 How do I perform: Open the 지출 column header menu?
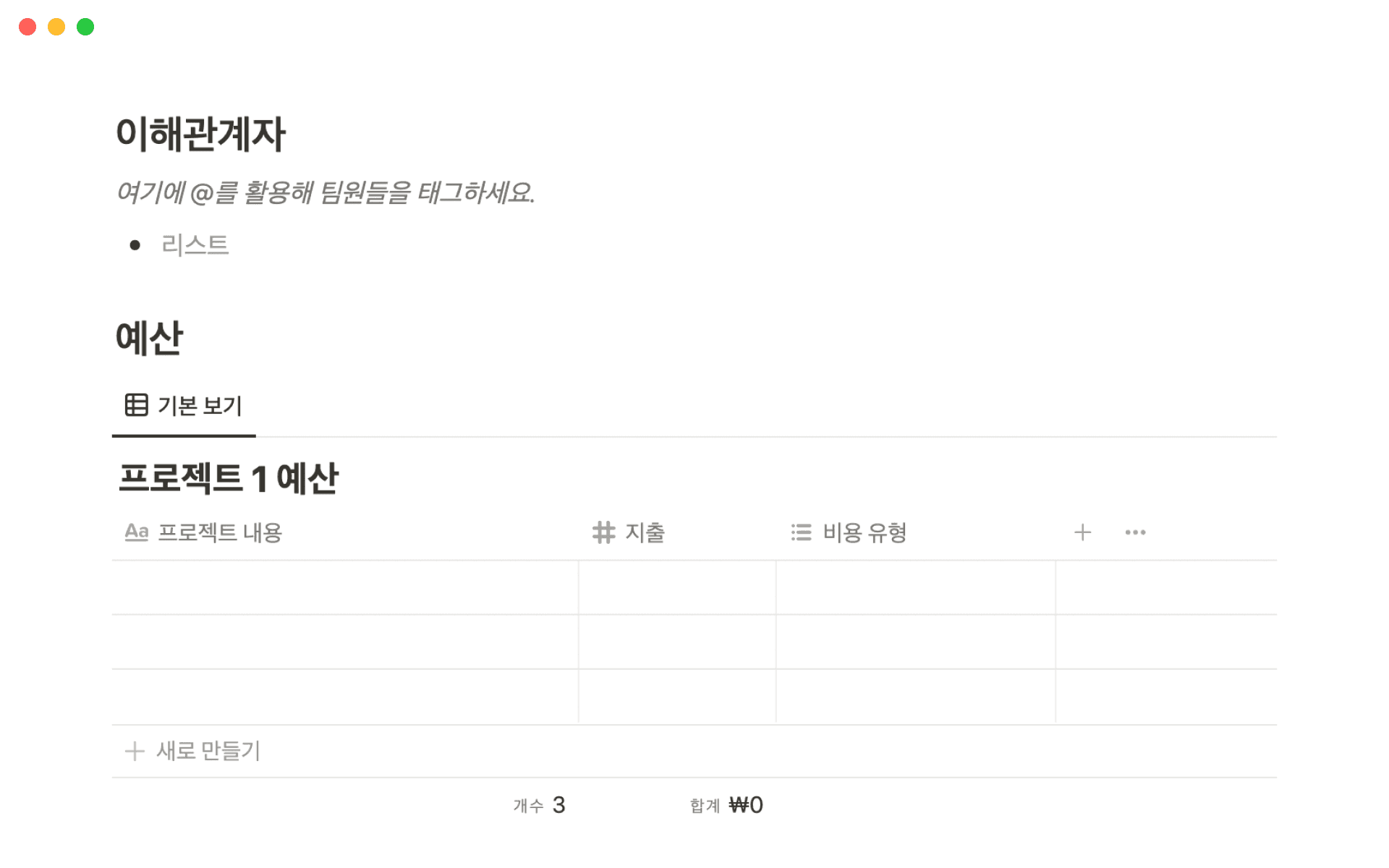pyautogui.click(x=645, y=533)
